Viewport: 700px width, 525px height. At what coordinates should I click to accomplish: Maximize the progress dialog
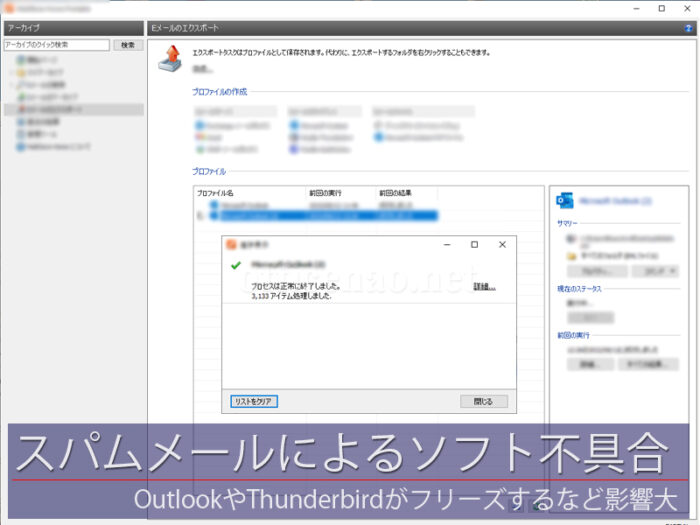(475, 245)
